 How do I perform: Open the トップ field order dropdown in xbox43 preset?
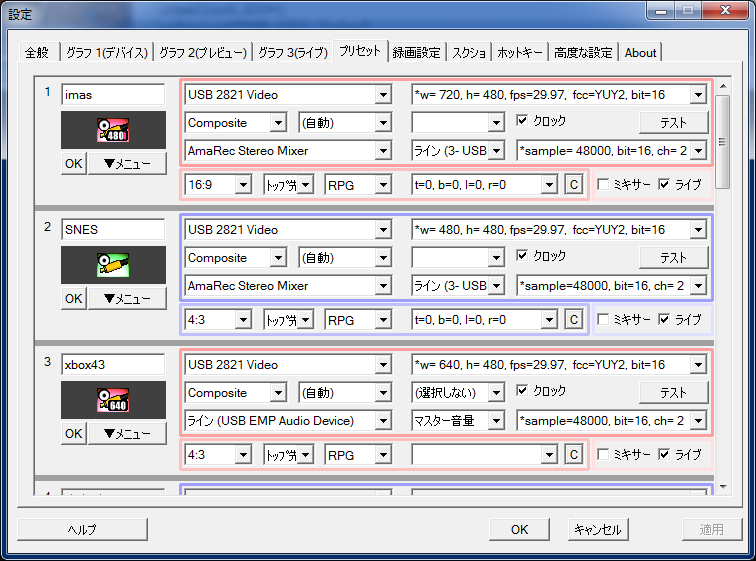(x=288, y=454)
